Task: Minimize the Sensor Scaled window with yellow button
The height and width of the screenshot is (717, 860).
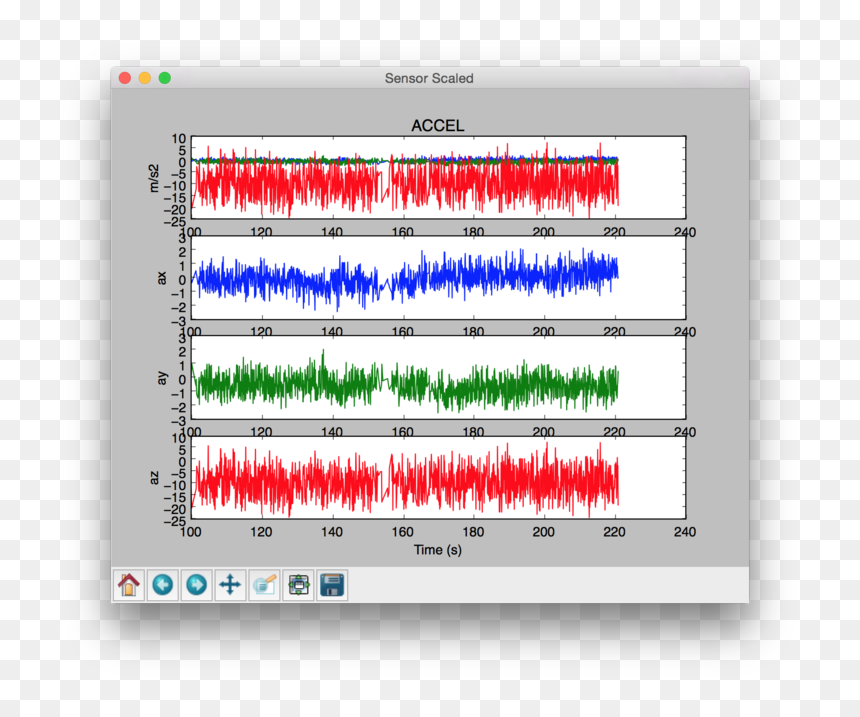Action: (x=145, y=78)
